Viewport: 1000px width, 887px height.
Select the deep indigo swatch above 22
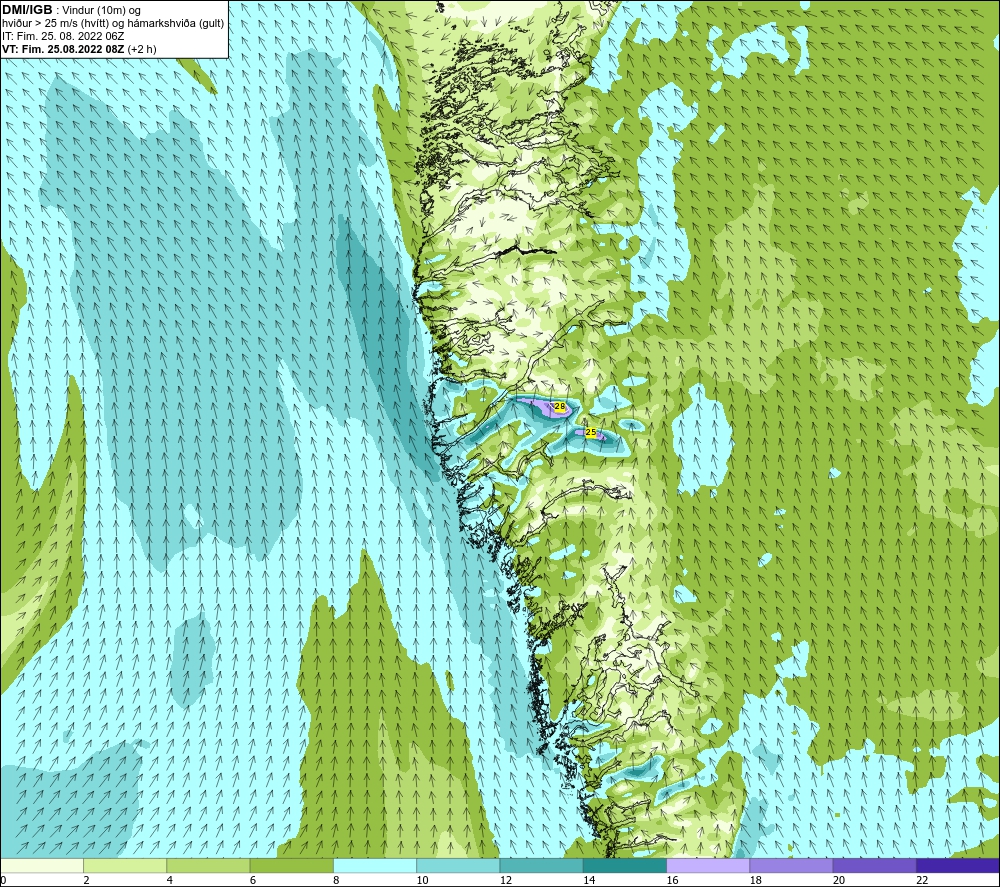(957, 865)
